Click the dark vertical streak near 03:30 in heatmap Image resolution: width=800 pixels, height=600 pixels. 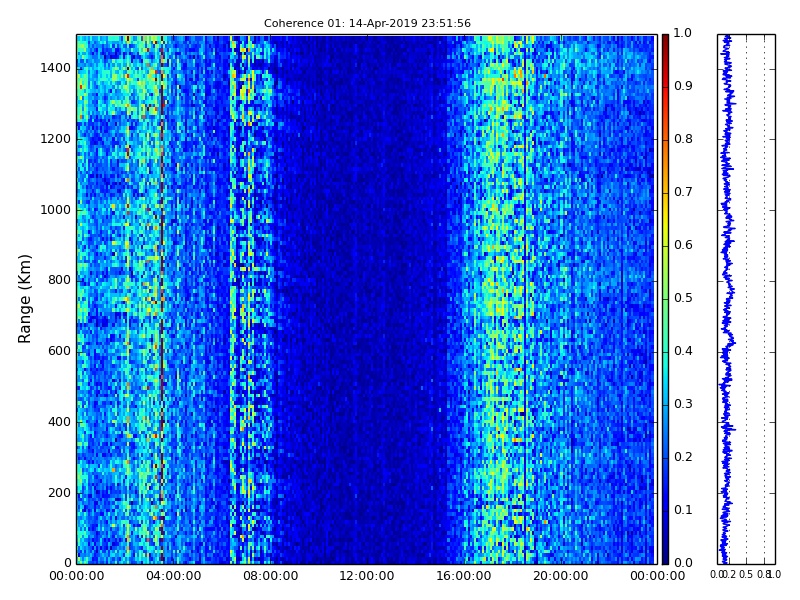tap(162, 299)
